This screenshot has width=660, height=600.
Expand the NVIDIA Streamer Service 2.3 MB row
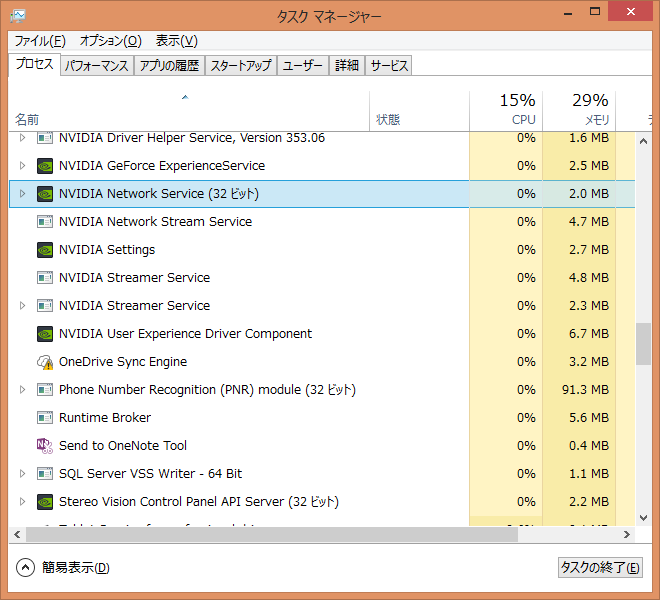[22, 306]
